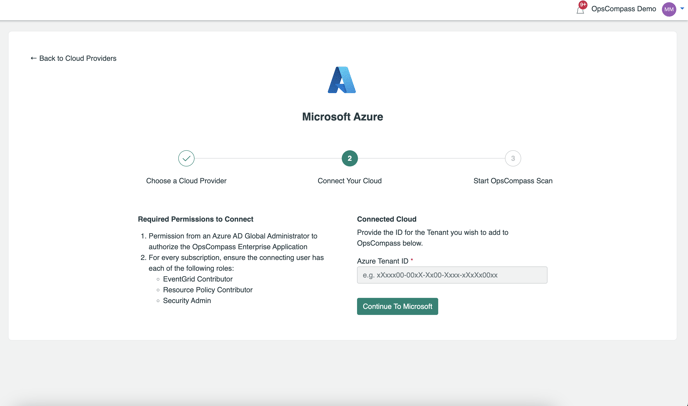The height and width of the screenshot is (406, 688).
Task: Click the Continue To Microsoft button
Action: 398,306
